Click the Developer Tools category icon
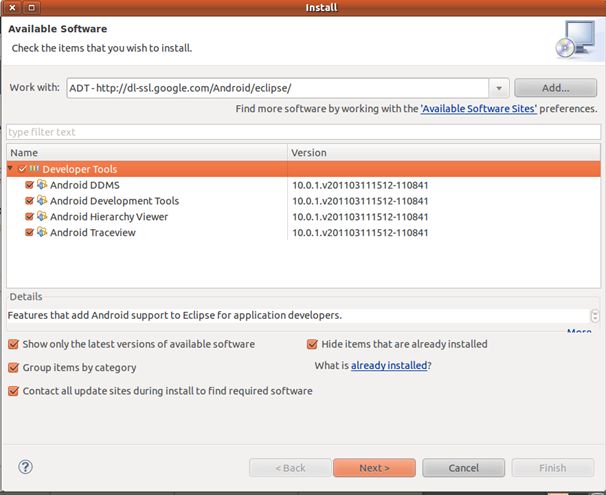This screenshot has height=495, width=606. (34, 169)
